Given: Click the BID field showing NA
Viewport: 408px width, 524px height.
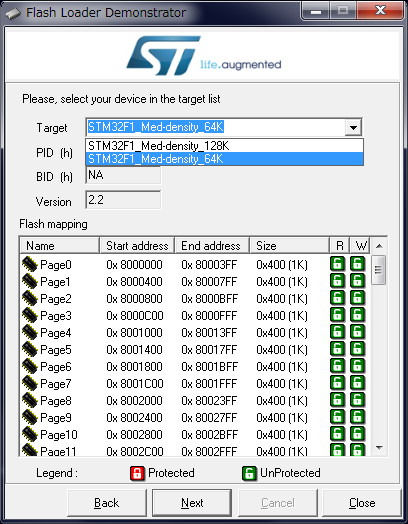Looking at the screenshot, I should point(123,175).
